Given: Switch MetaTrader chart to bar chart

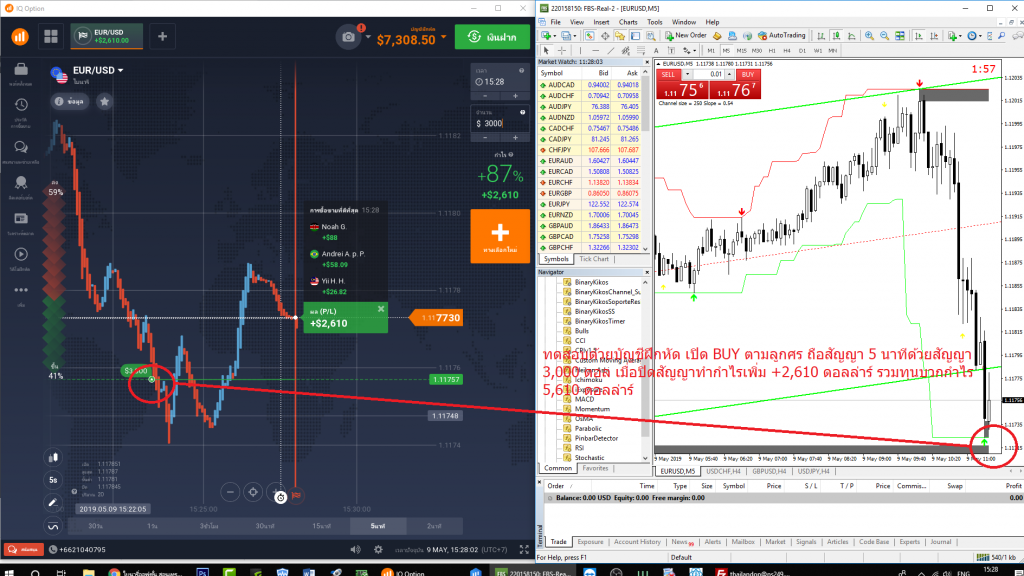Looking at the screenshot, I should click(x=821, y=36).
